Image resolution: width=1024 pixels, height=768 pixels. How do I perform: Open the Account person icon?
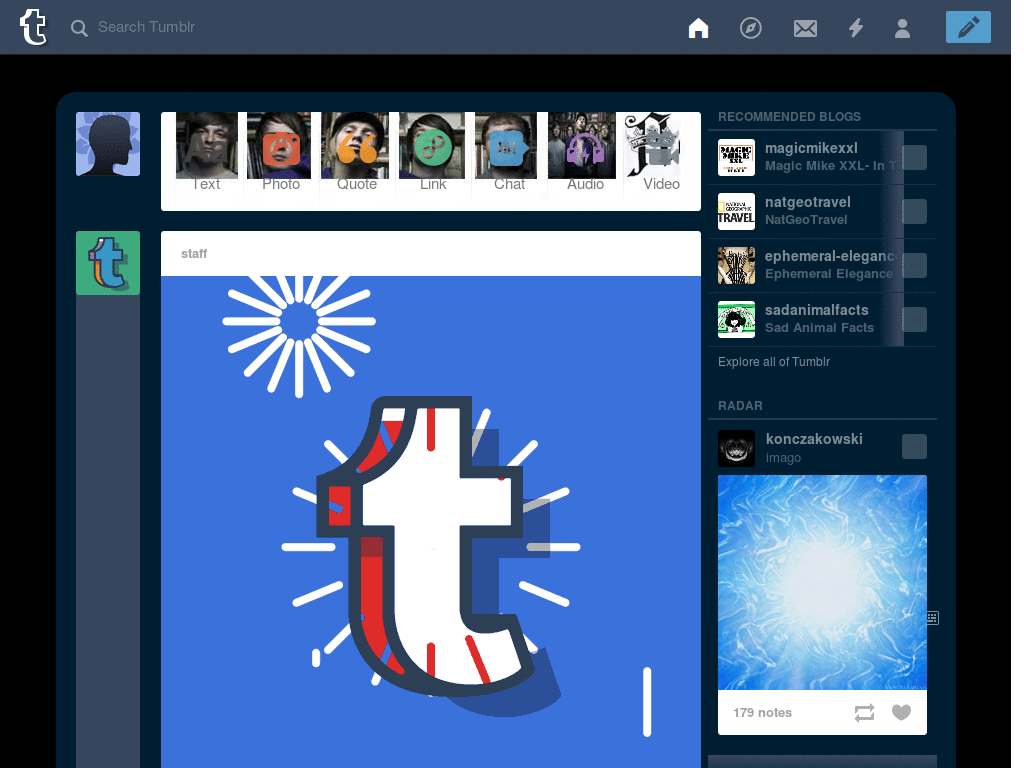point(902,28)
